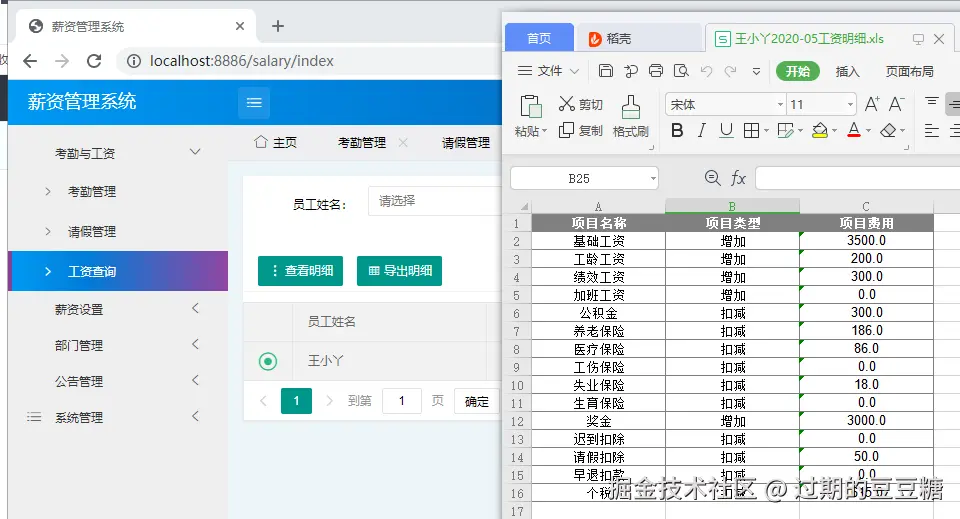Select the 王小丫 row radio button
960x519 pixels.
[268, 361]
